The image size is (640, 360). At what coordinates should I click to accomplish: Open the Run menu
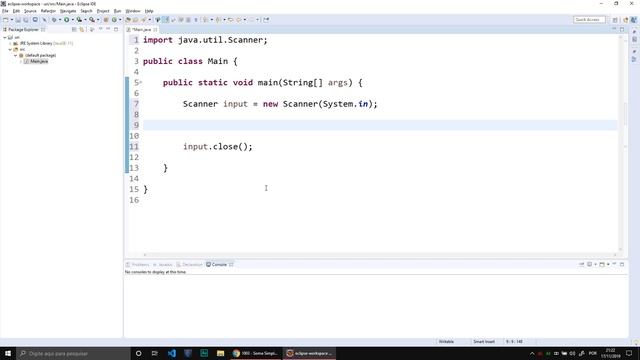point(118,11)
